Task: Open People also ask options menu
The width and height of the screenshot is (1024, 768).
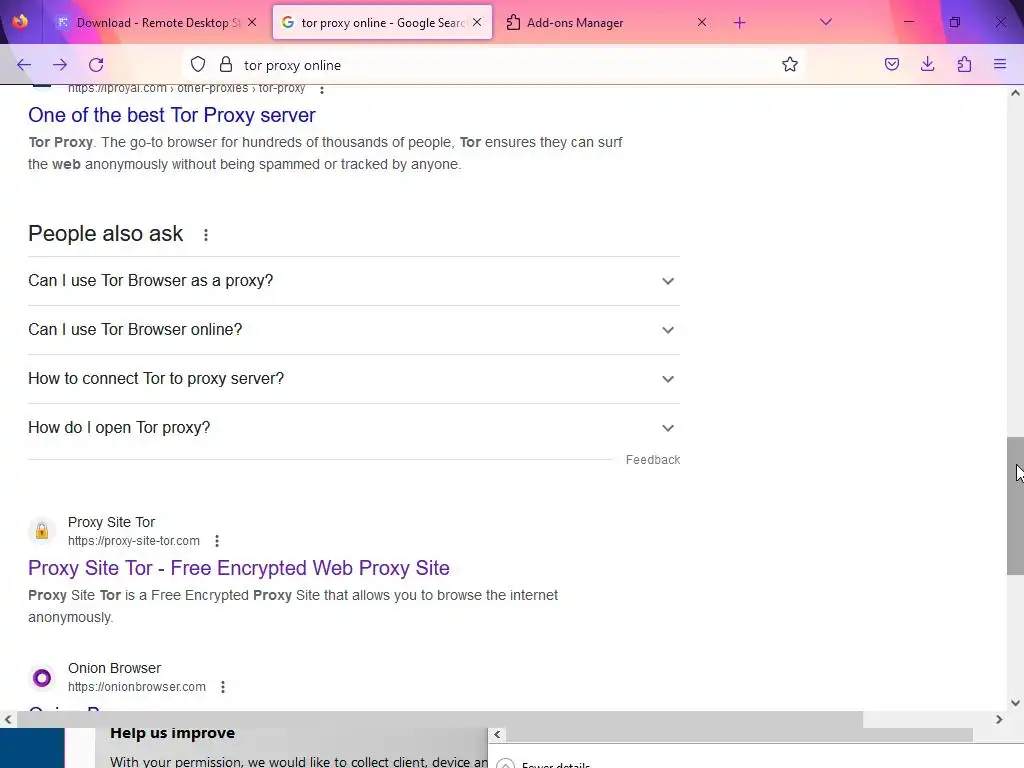Action: coord(206,234)
